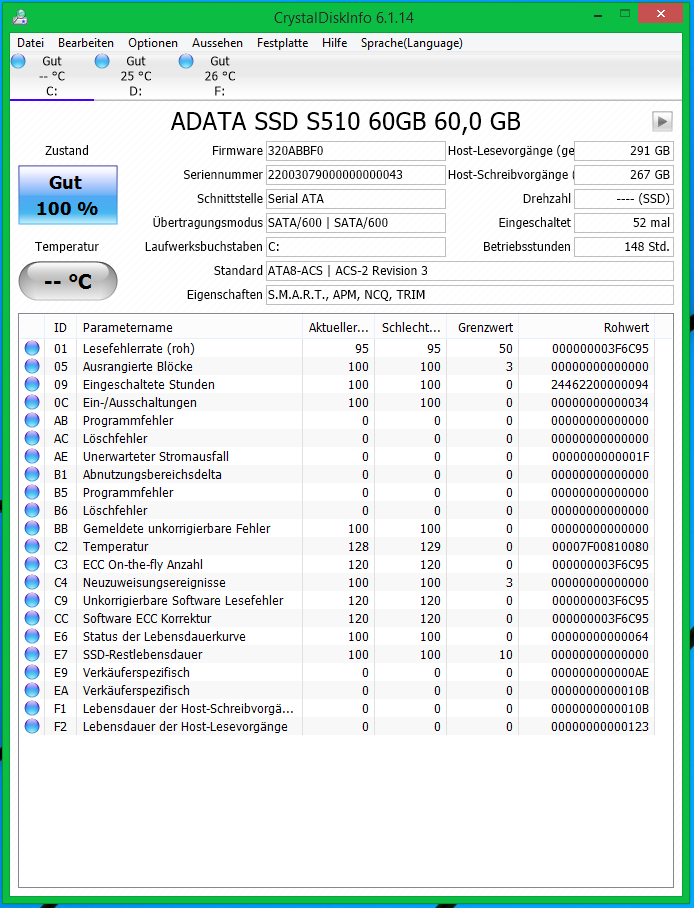694x908 pixels.
Task: Click the Host-Lesevorgänge value 291 GB
Action: pyautogui.click(x=623, y=151)
